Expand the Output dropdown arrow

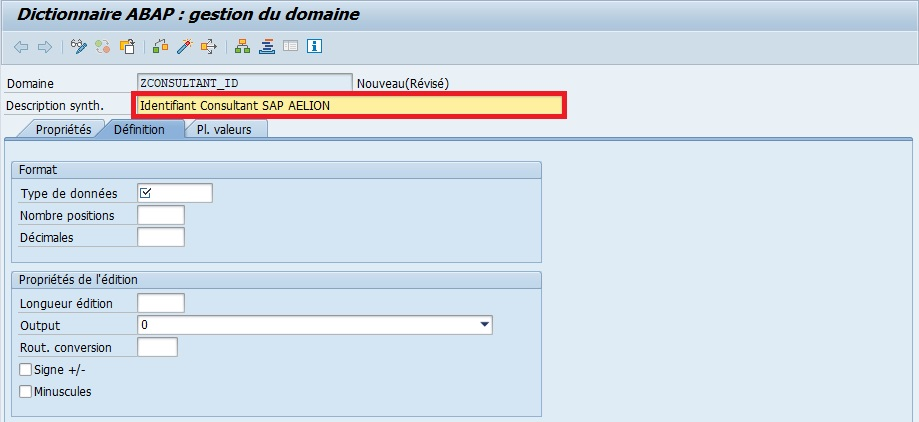[x=485, y=325]
